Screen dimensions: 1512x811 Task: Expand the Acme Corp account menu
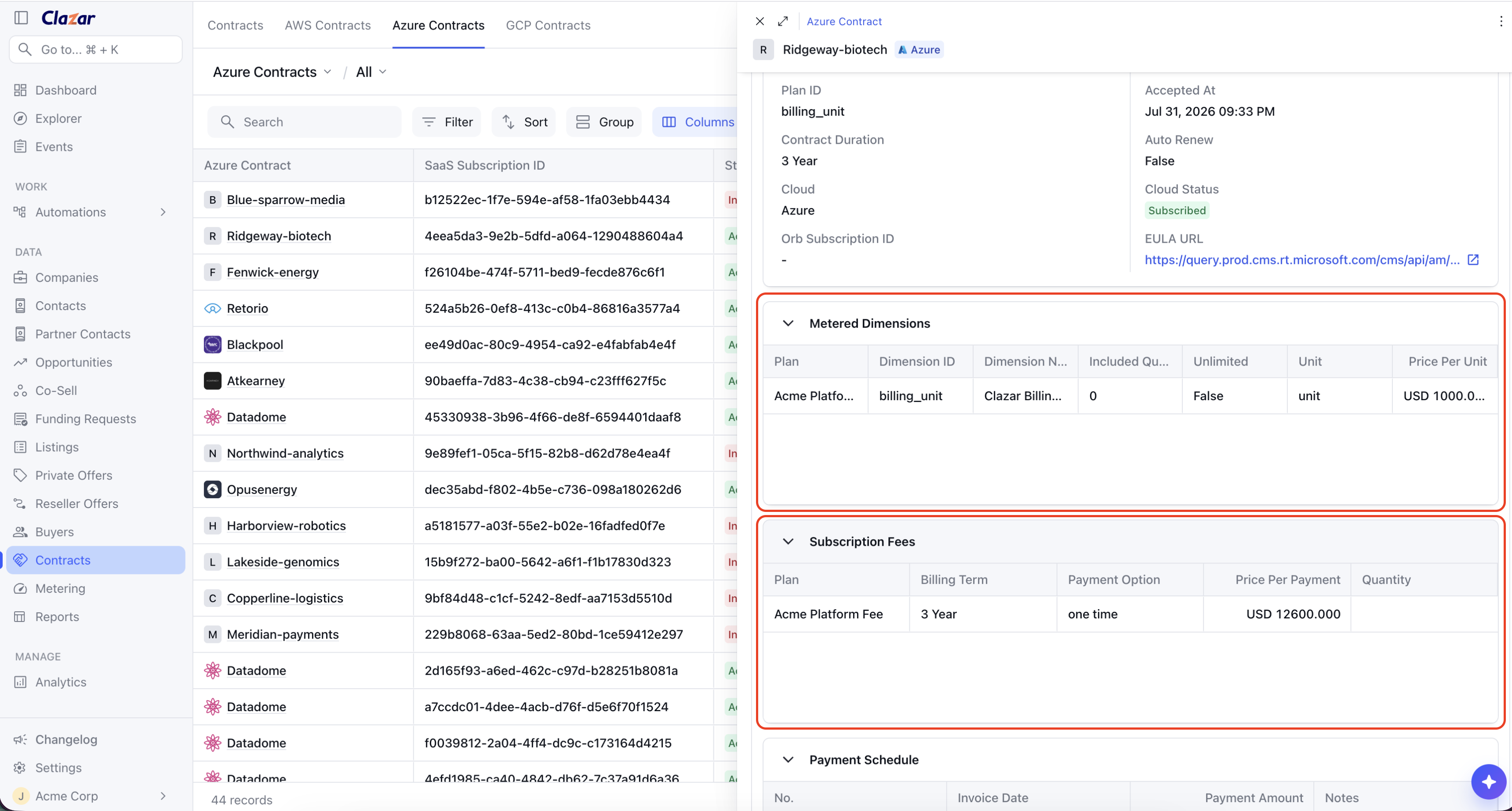pyautogui.click(x=163, y=796)
